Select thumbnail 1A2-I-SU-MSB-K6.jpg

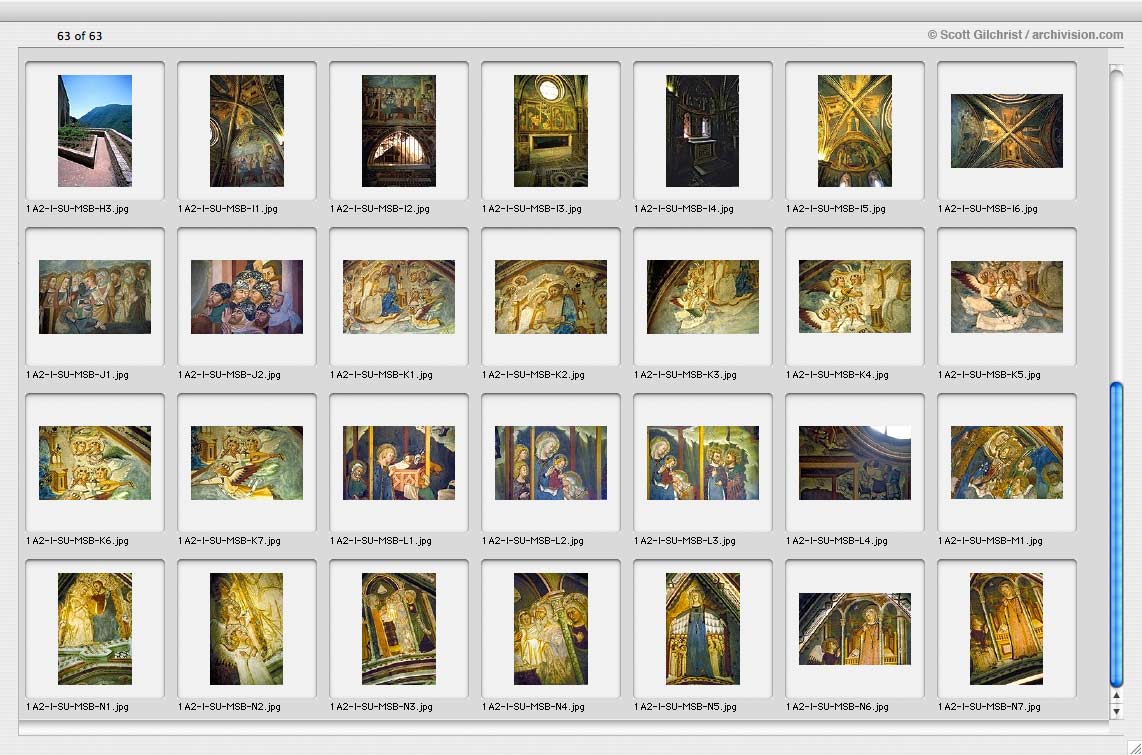95,462
